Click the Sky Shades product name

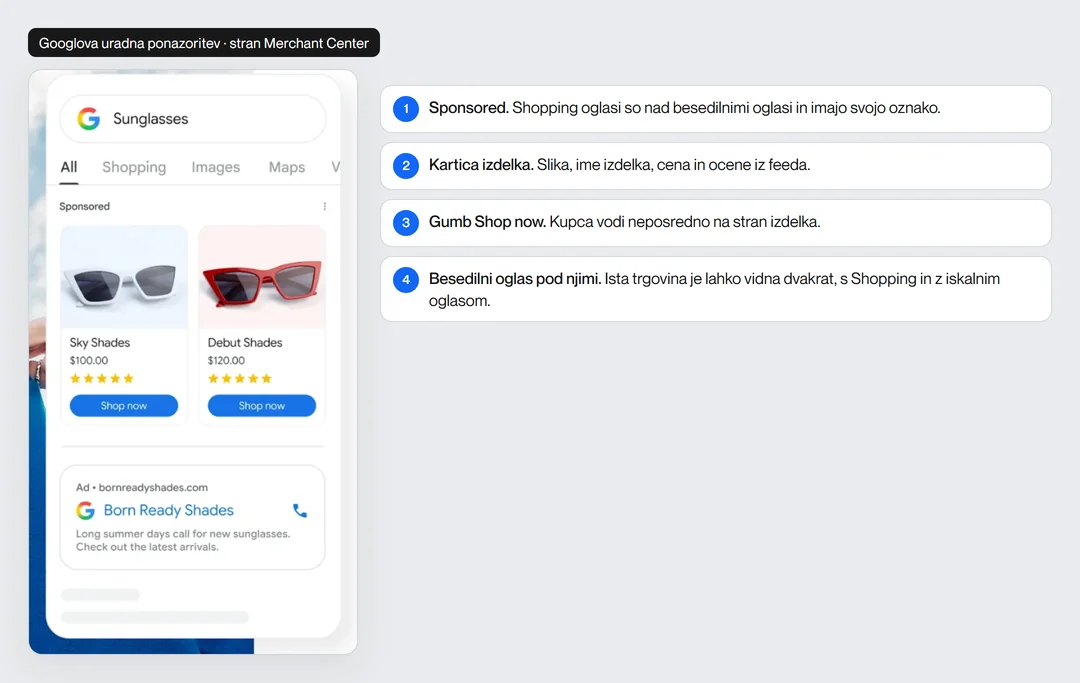[100, 343]
